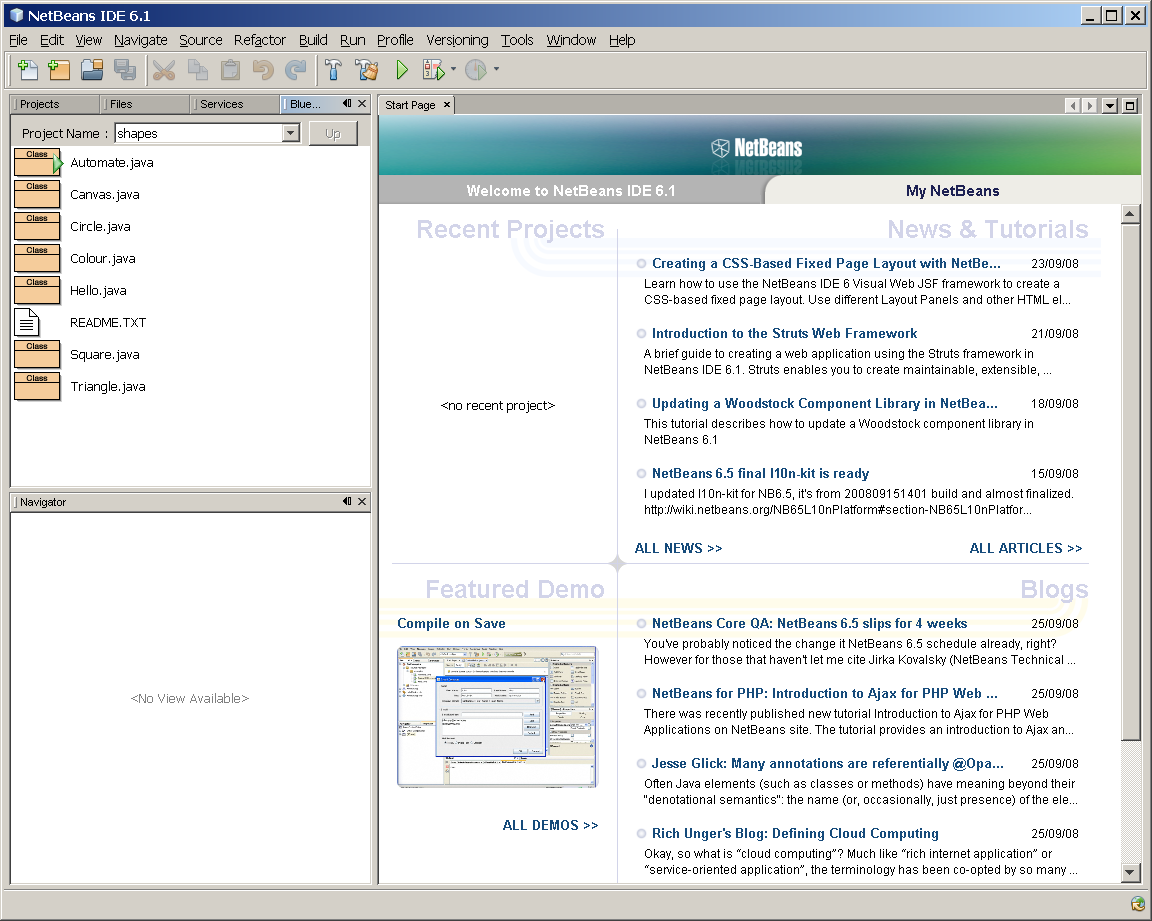Select Triangle.java in the class list
The width and height of the screenshot is (1152, 921).
(x=108, y=387)
